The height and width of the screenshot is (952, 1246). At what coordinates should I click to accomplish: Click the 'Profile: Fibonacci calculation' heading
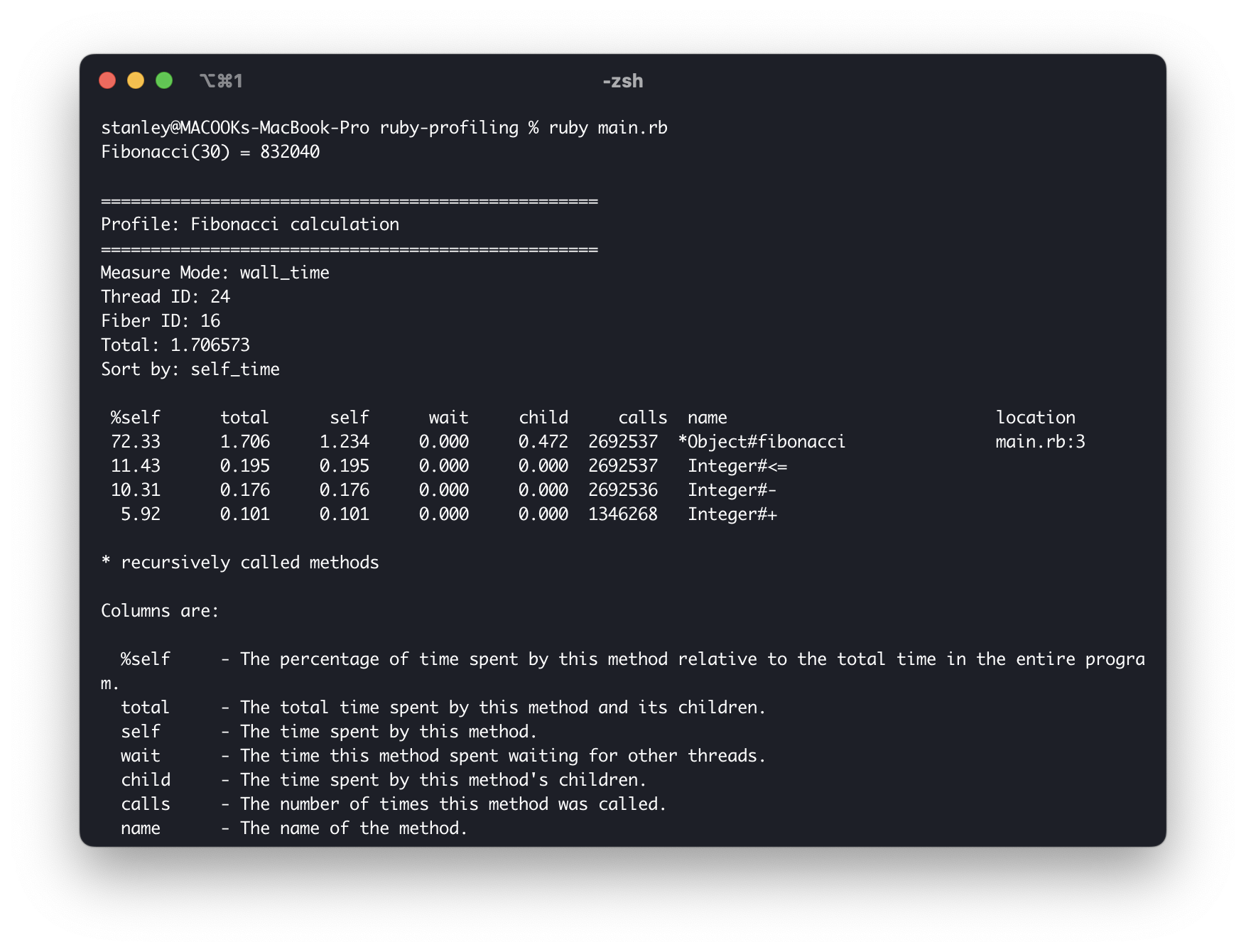point(250,225)
